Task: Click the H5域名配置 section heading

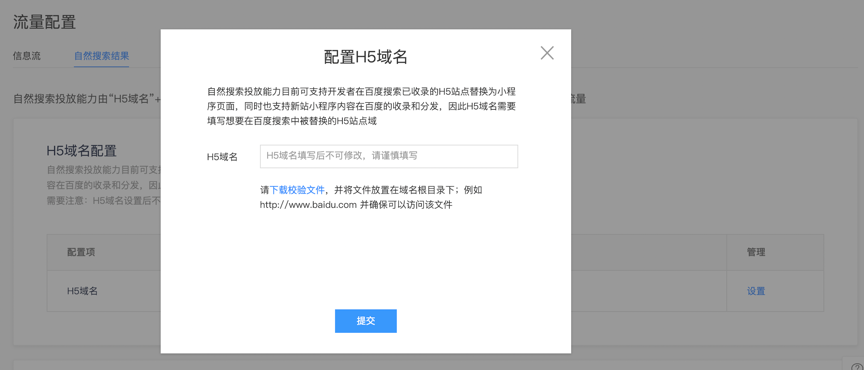Action: click(x=81, y=151)
